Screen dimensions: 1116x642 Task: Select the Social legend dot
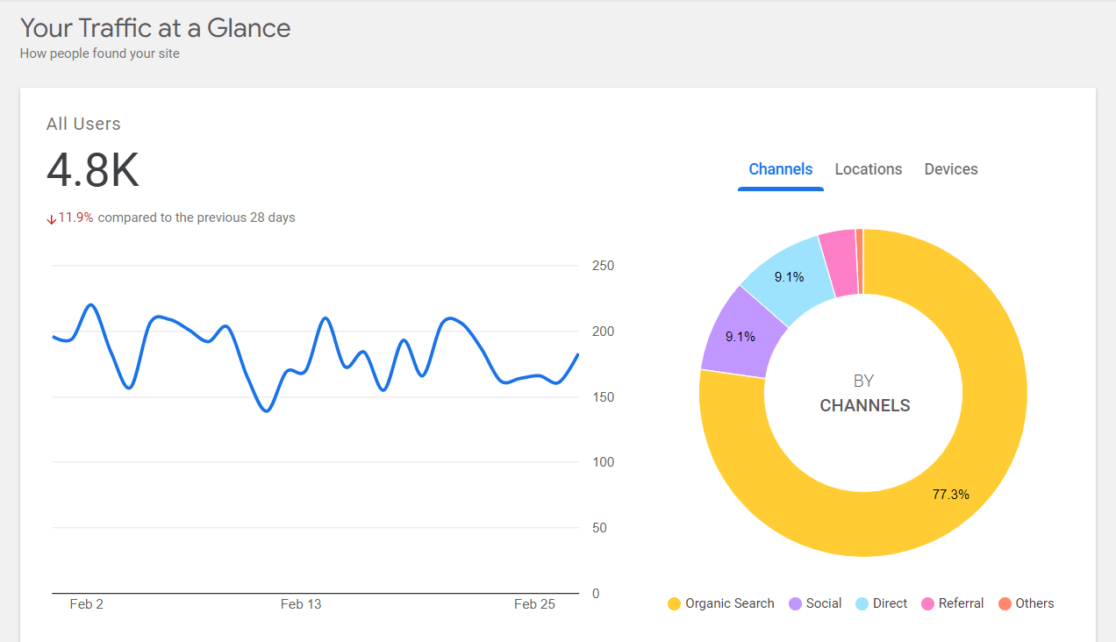[795, 604]
